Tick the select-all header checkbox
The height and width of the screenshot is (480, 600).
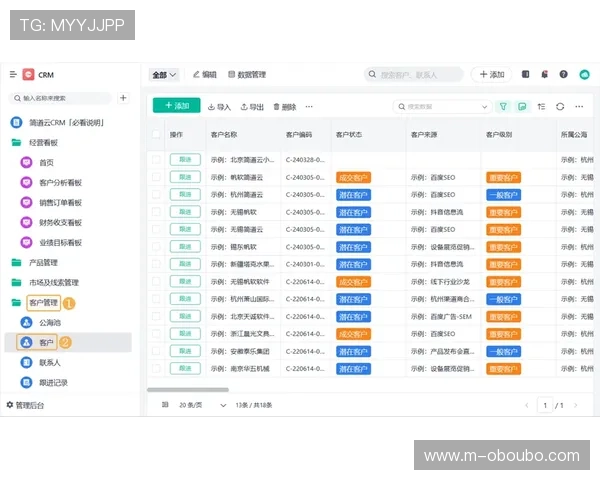156,134
